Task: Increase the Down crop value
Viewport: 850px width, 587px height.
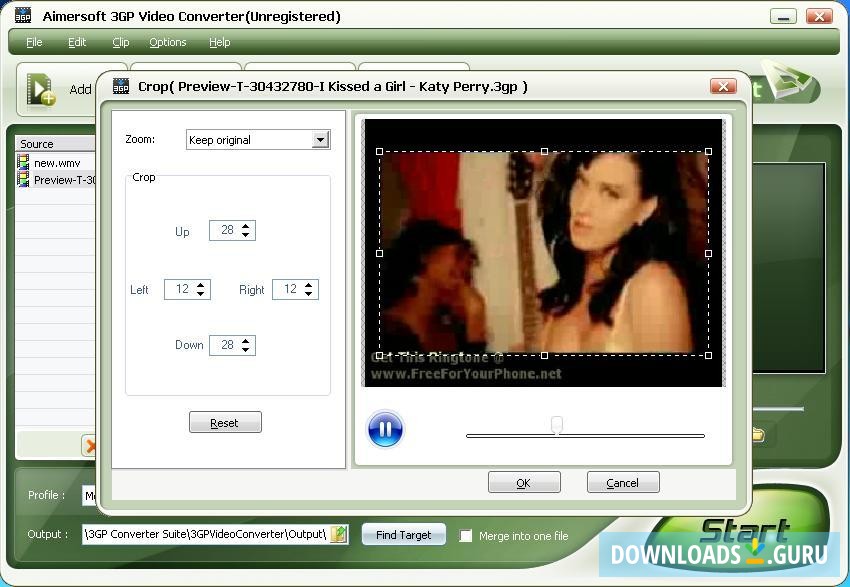Action: (246, 340)
